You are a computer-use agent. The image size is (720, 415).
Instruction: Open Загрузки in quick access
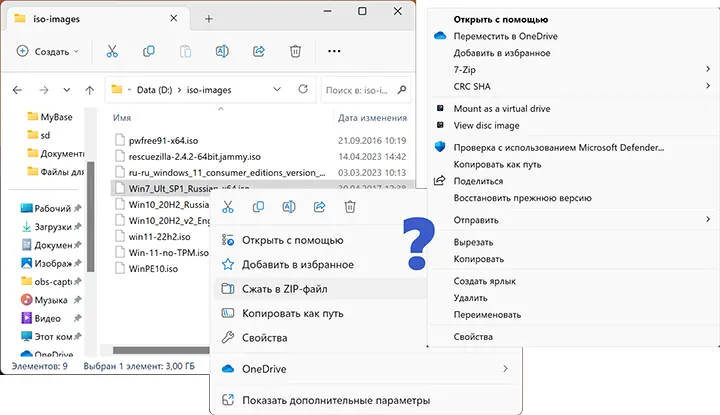point(51,226)
